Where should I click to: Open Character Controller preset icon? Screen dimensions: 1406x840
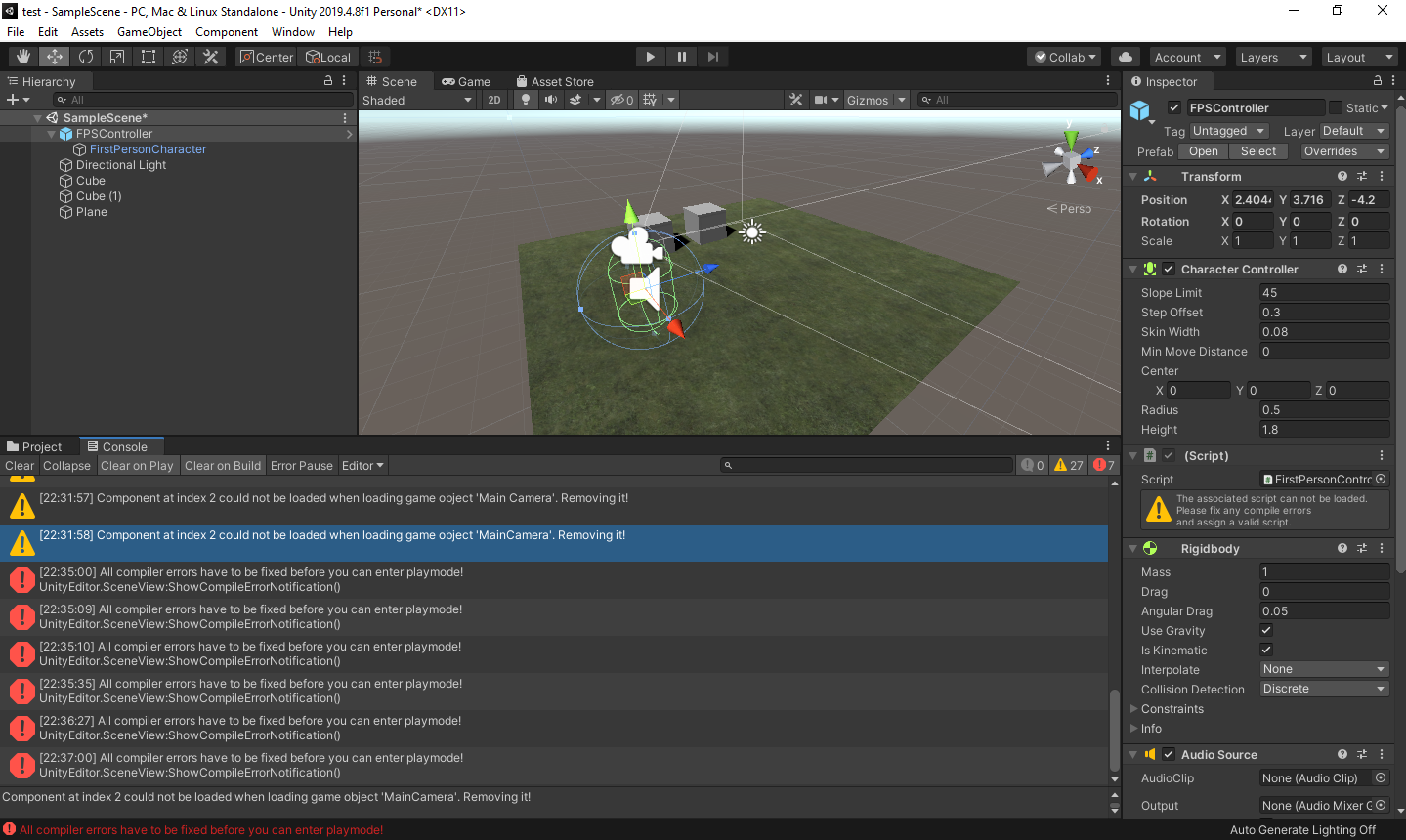(1362, 269)
